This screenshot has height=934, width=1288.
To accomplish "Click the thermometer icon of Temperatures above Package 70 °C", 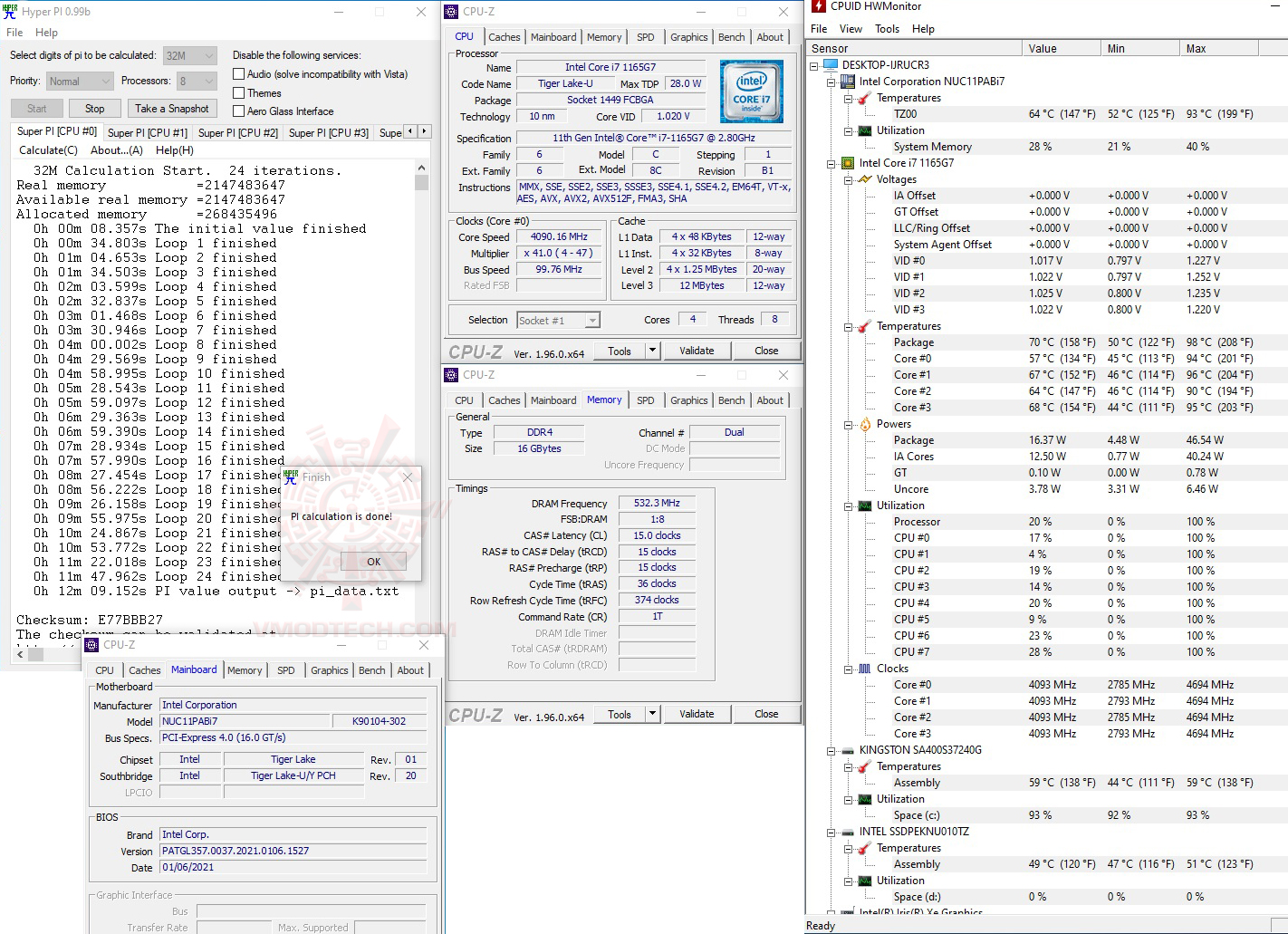I will coord(864,326).
